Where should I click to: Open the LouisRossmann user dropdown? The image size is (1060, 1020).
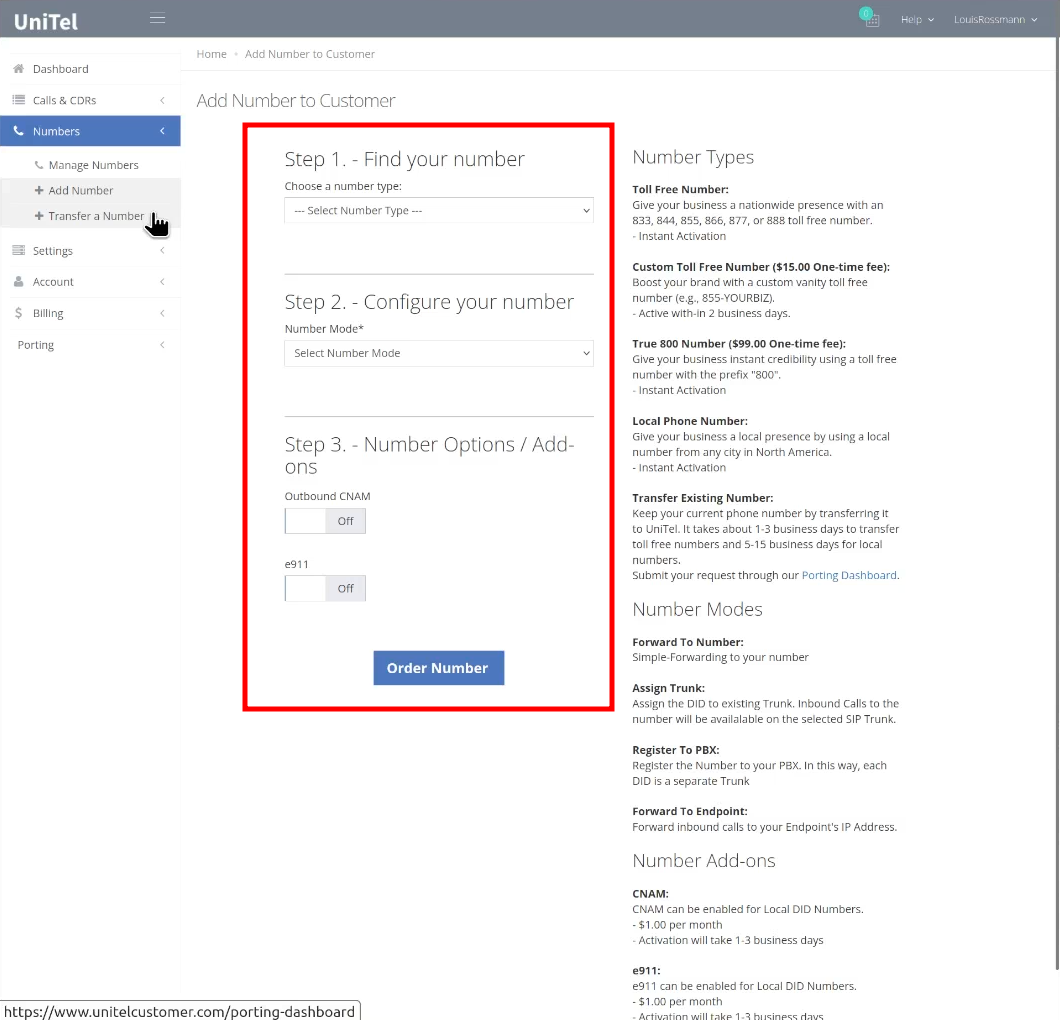coord(995,19)
